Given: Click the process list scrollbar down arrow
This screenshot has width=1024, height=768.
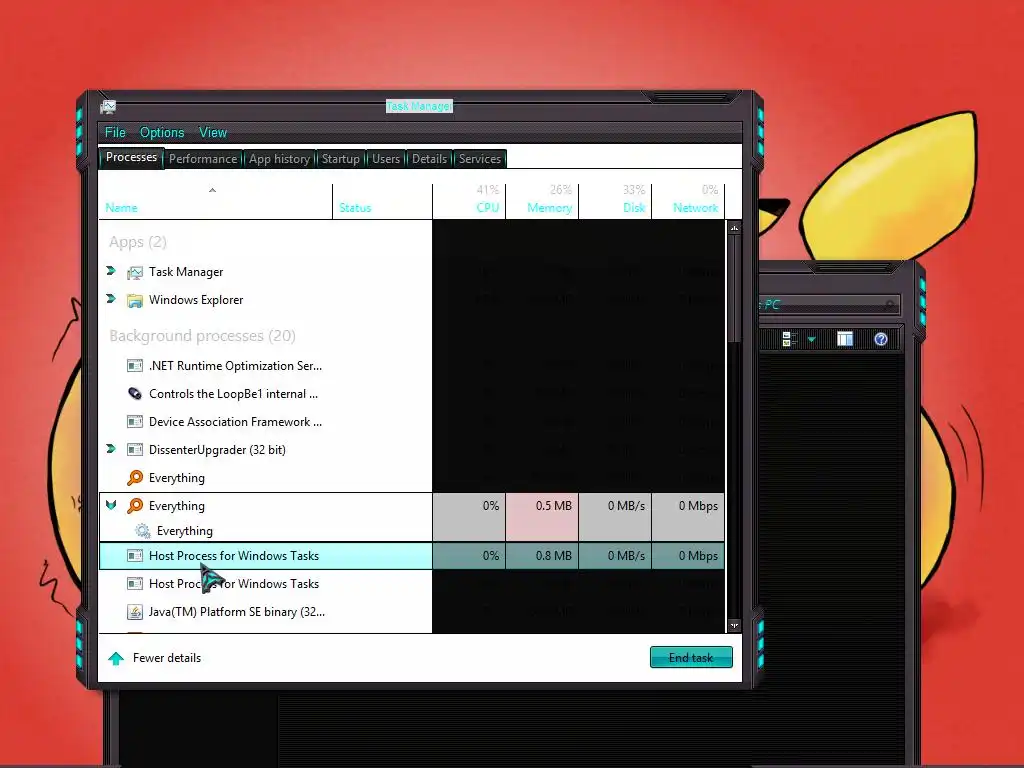Looking at the screenshot, I should pyautogui.click(x=734, y=626).
